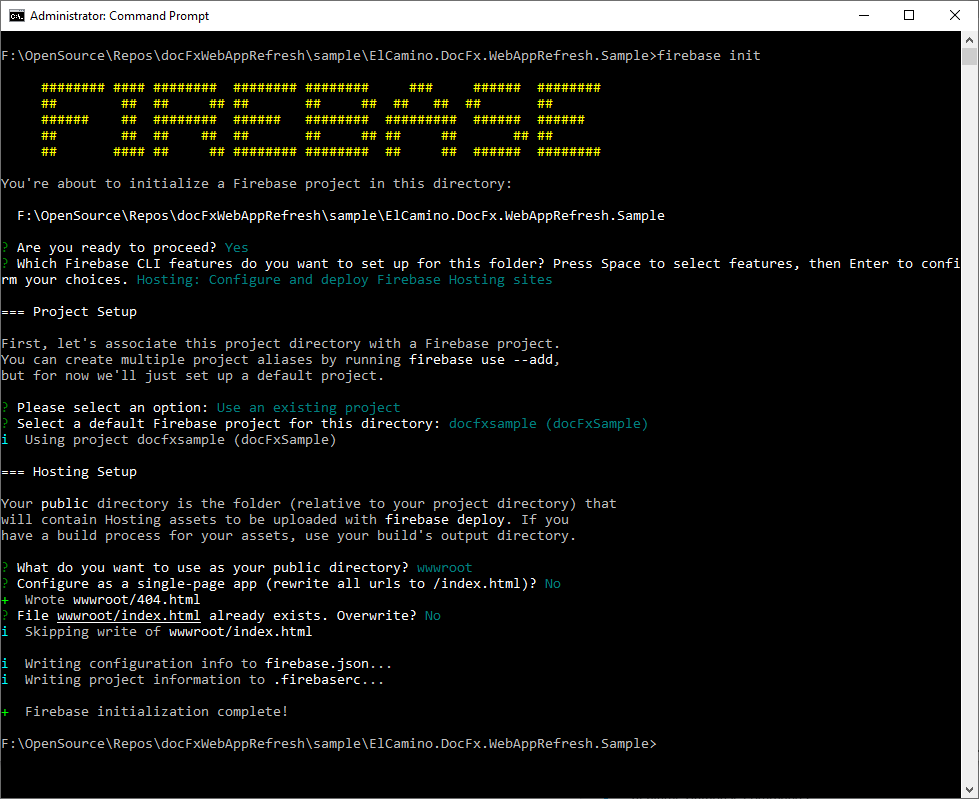Click the info marker before "Using project docfxsample"
Screen dimensions: 979x799
pos(6,440)
